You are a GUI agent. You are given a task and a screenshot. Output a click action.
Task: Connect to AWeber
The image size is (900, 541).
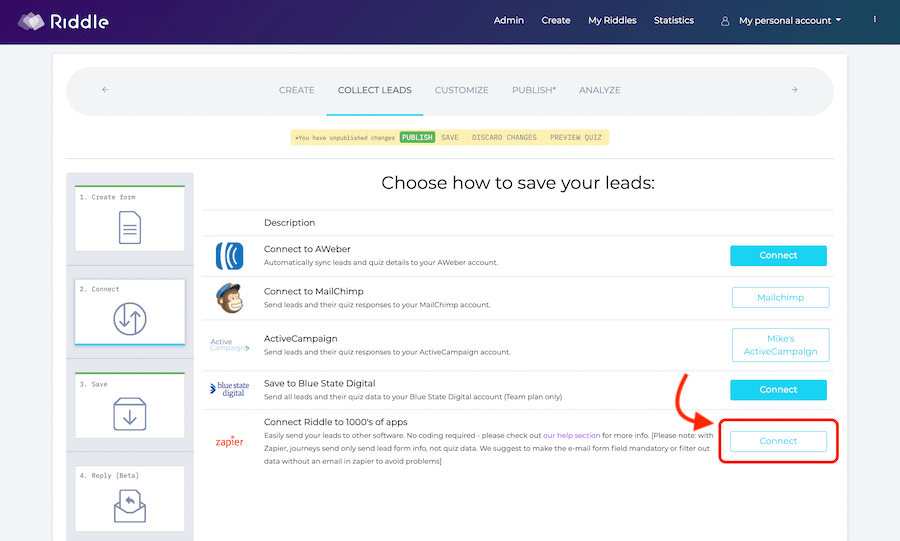coord(778,256)
